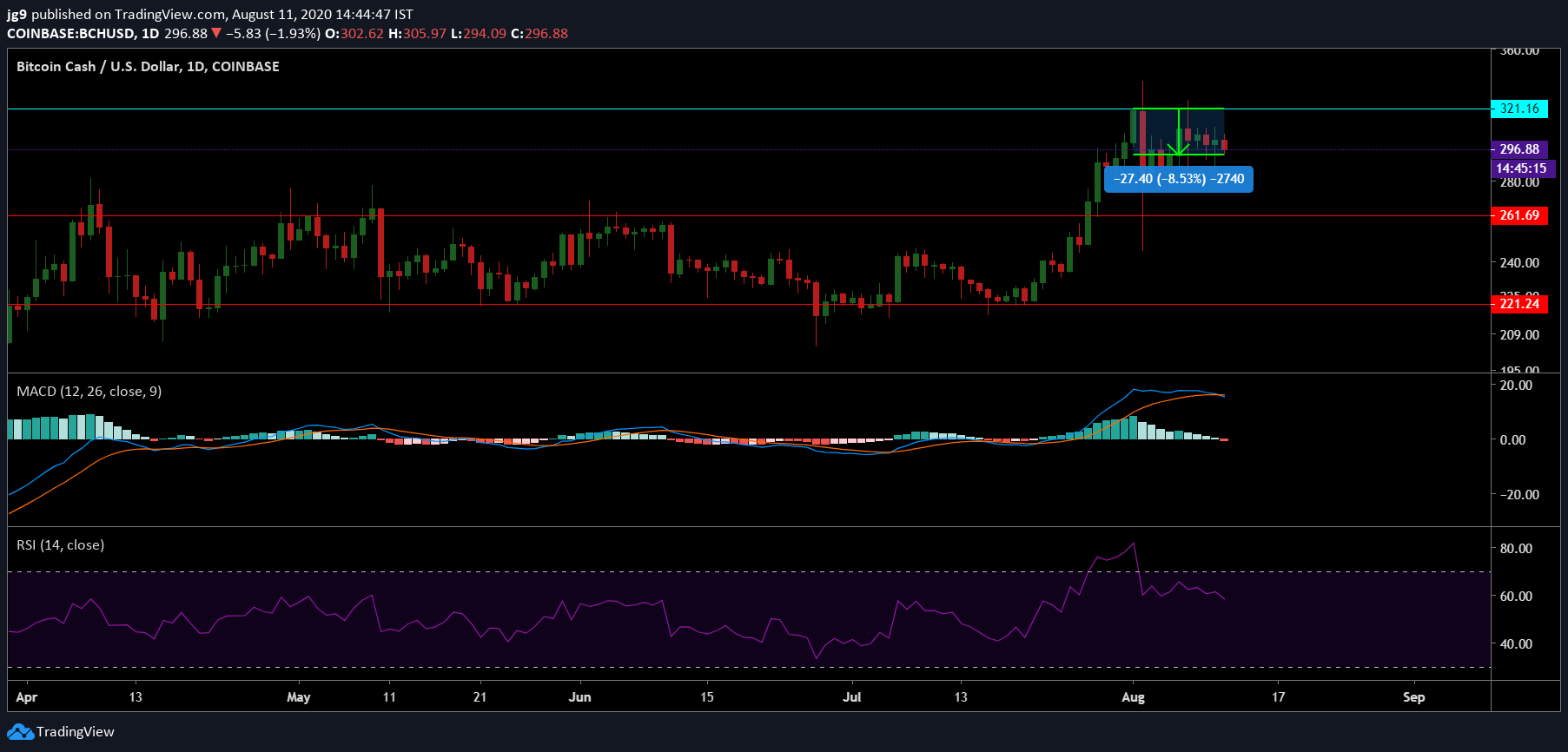Select the purple 296.88 current price label
The width and height of the screenshot is (1568, 752).
1518,149
